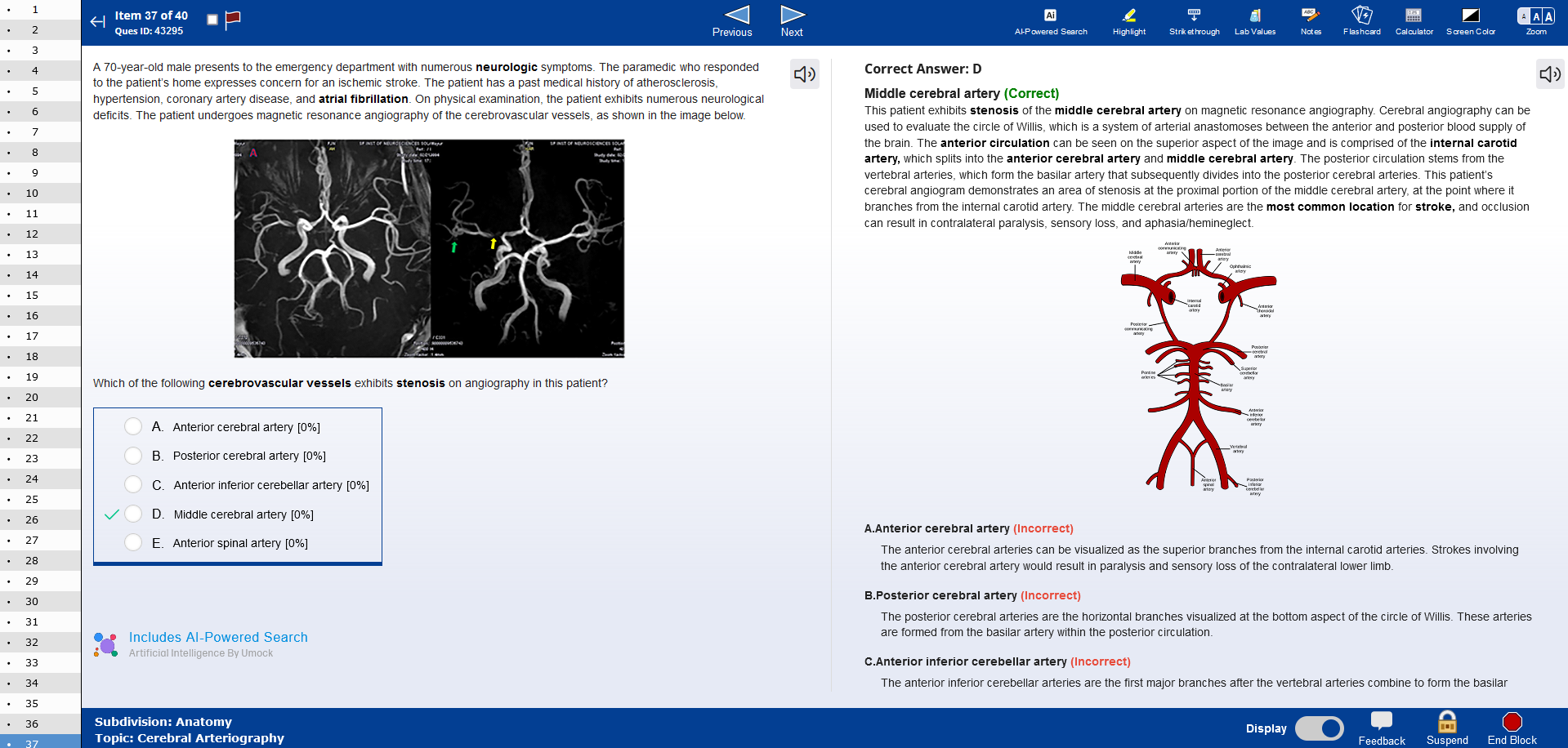
Task: Click the 'Correct Answer: D' heading
Action: [923, 69]
